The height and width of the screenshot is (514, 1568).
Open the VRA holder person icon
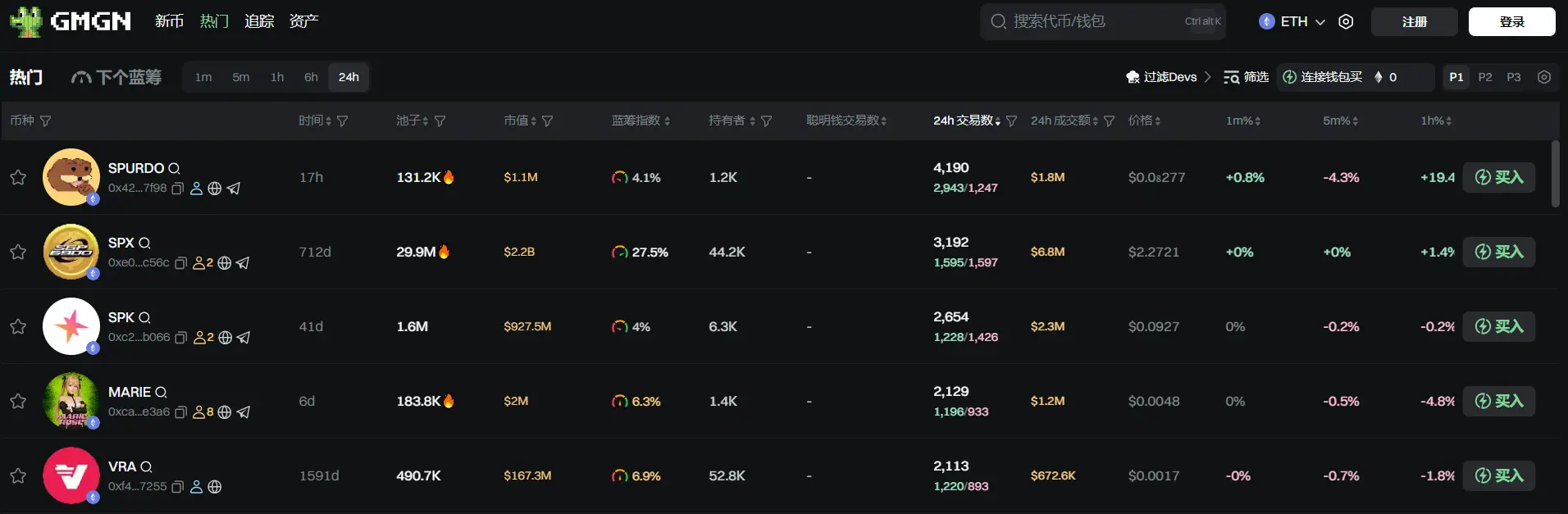click(196, 487)
